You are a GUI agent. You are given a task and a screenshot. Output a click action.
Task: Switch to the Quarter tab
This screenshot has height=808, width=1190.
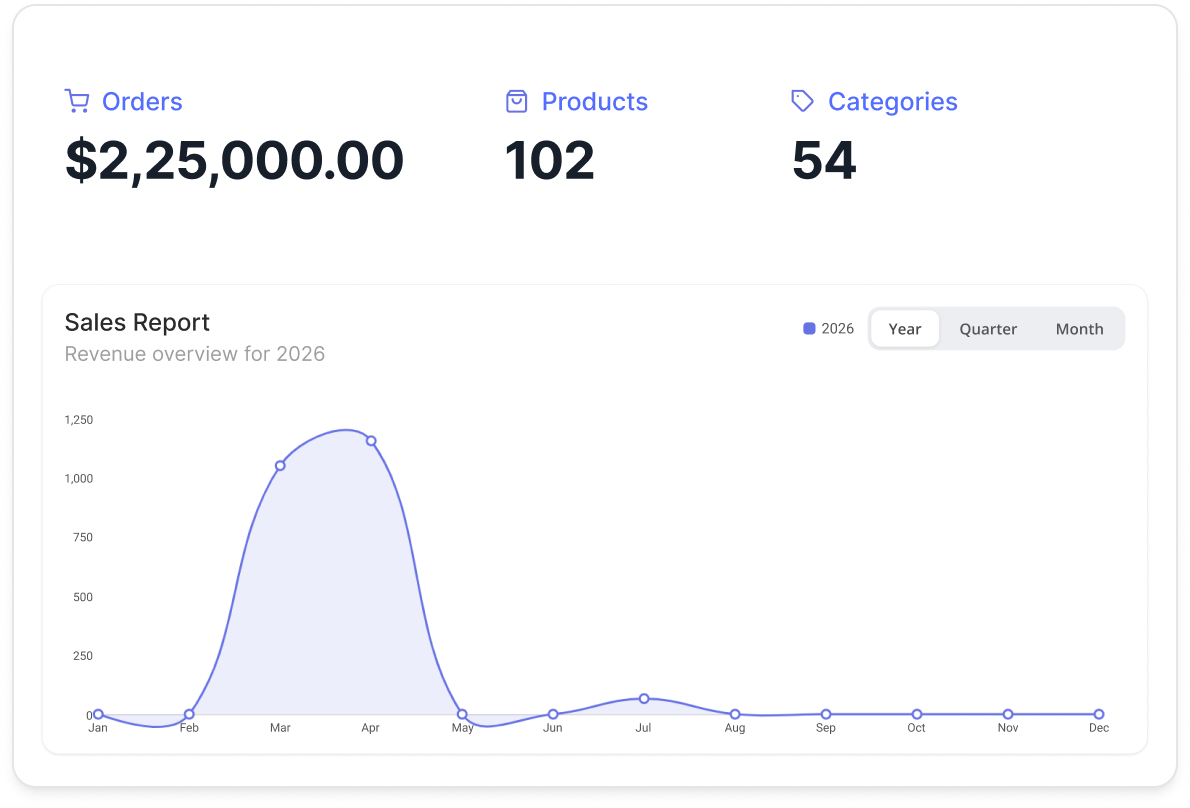[x=988, y=329]
